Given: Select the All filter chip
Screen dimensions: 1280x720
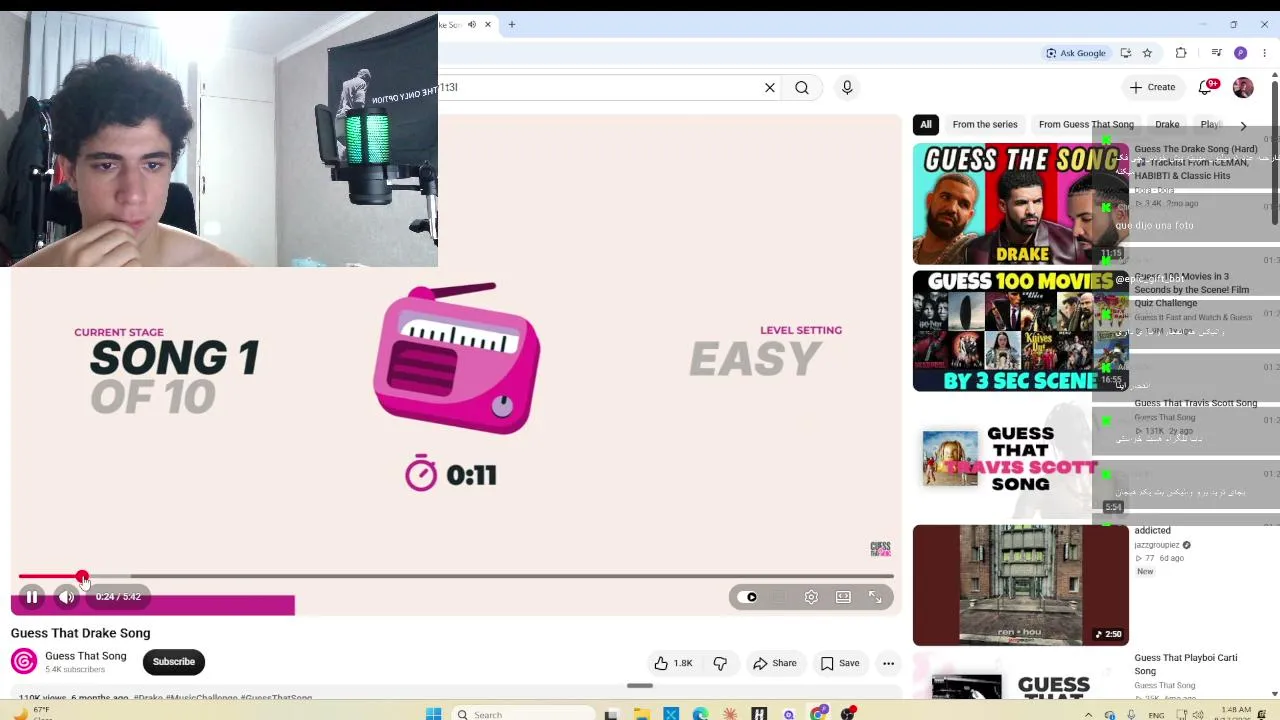Looking at the screenshot, I should 926,125.
